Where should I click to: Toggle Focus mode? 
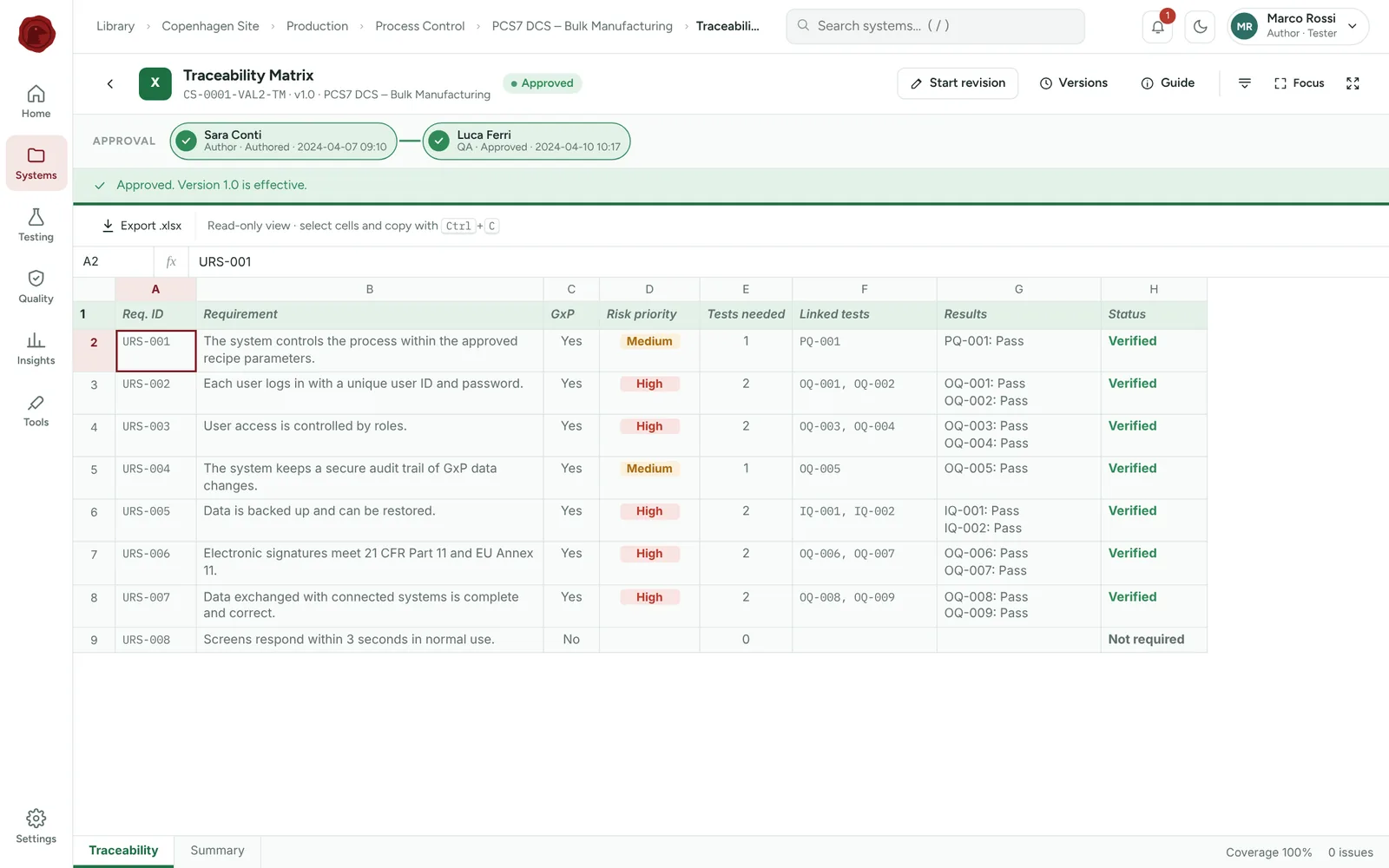tap(1299, 83)
